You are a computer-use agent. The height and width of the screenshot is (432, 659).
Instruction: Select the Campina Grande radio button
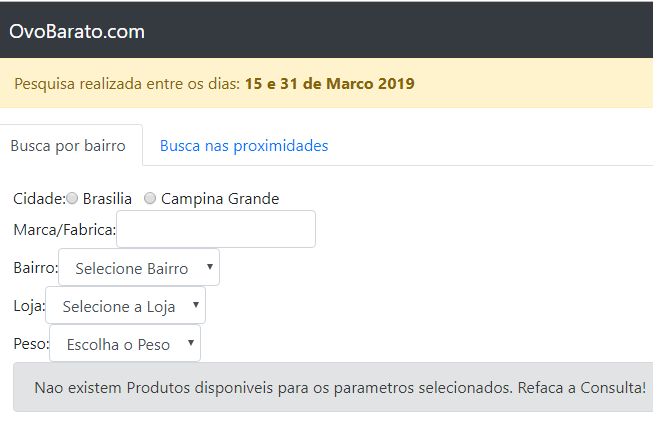[x=150, y=198]
